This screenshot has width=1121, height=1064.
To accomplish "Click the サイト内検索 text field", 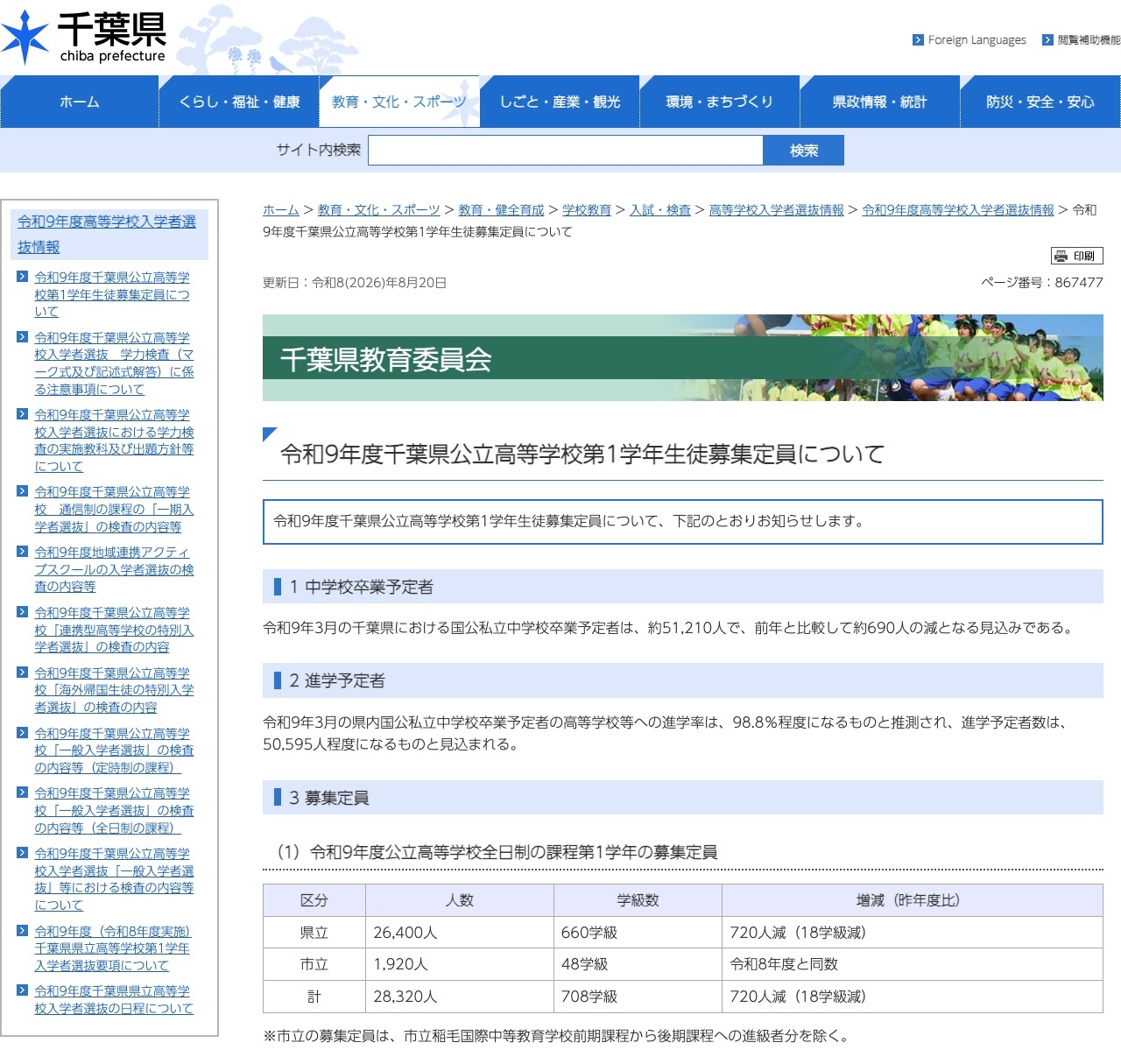I will click(x=566, y=150).
